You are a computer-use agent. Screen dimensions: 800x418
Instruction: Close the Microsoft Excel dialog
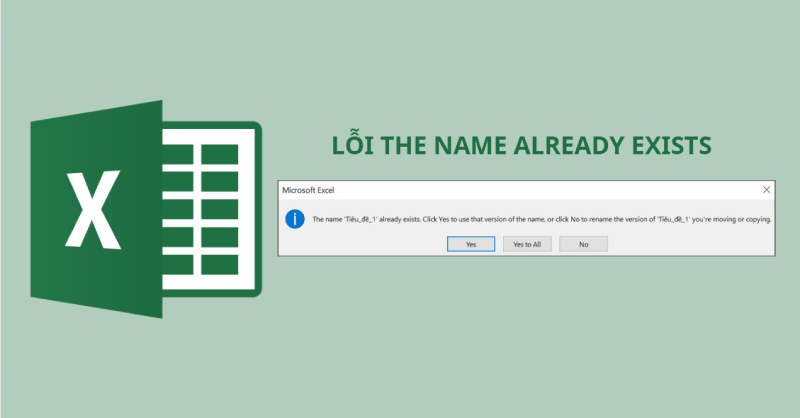point(766,189)
